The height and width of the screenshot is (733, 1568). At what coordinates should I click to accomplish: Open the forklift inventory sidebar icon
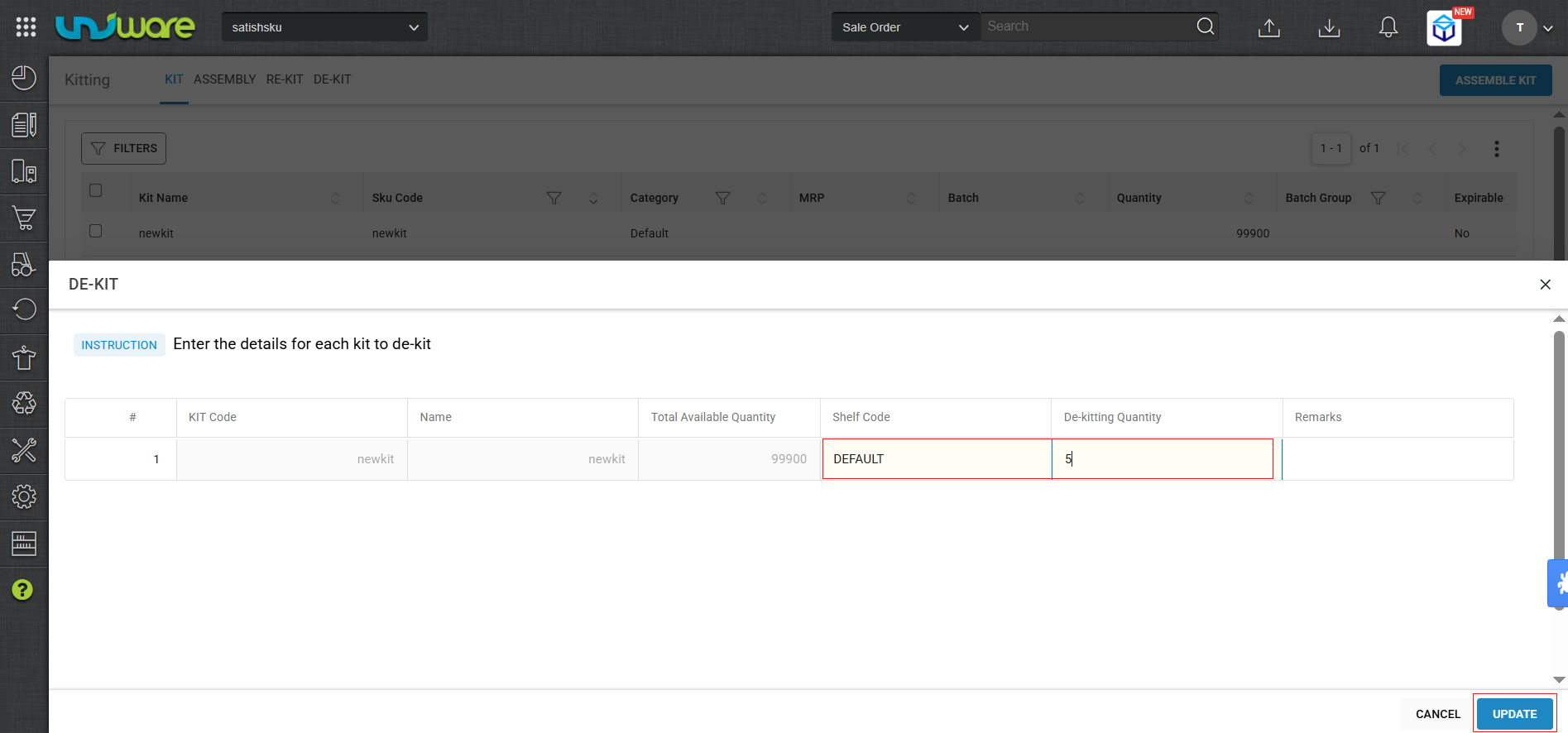click(x=24, y=265)
